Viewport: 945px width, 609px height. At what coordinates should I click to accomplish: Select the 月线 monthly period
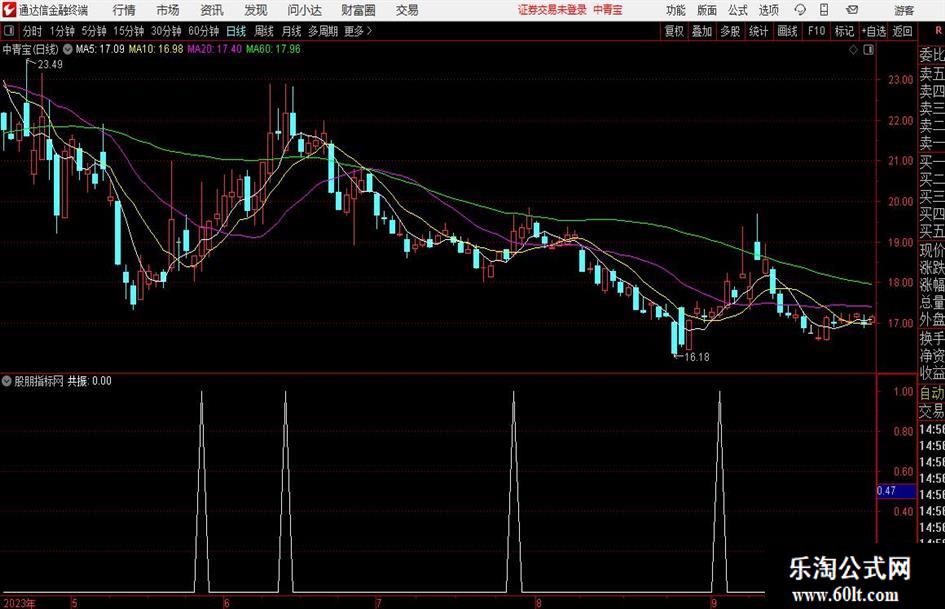pyautogui.click(x=291, y=31)
